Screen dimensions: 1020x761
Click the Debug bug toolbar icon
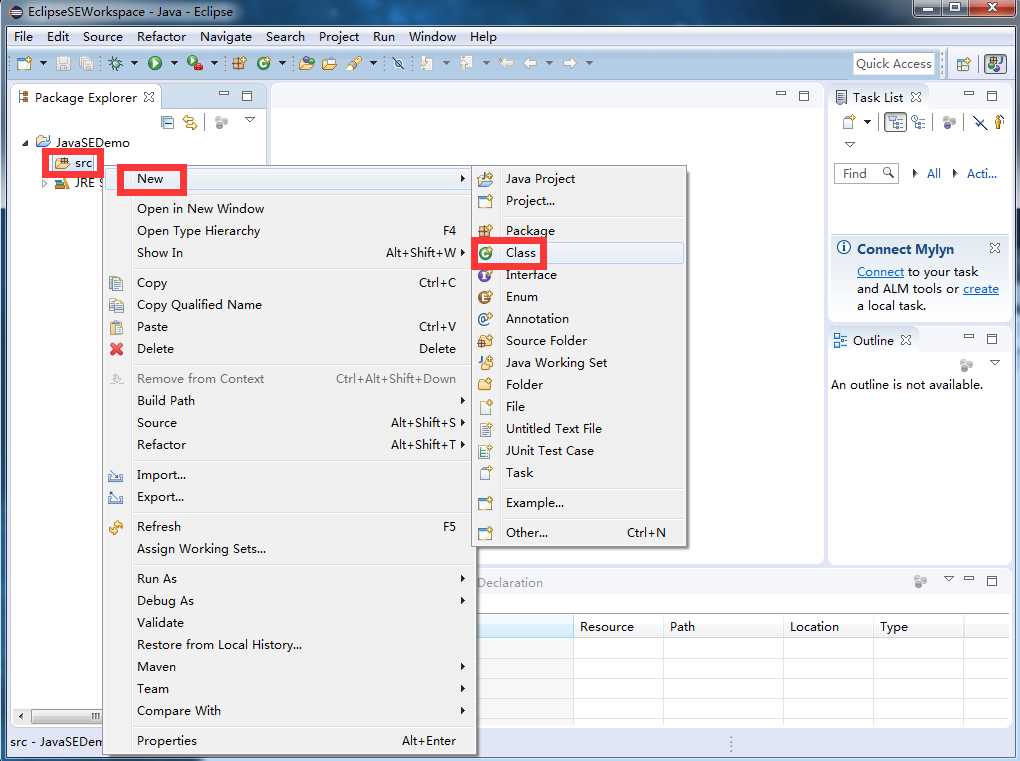(x=115, y=63)
